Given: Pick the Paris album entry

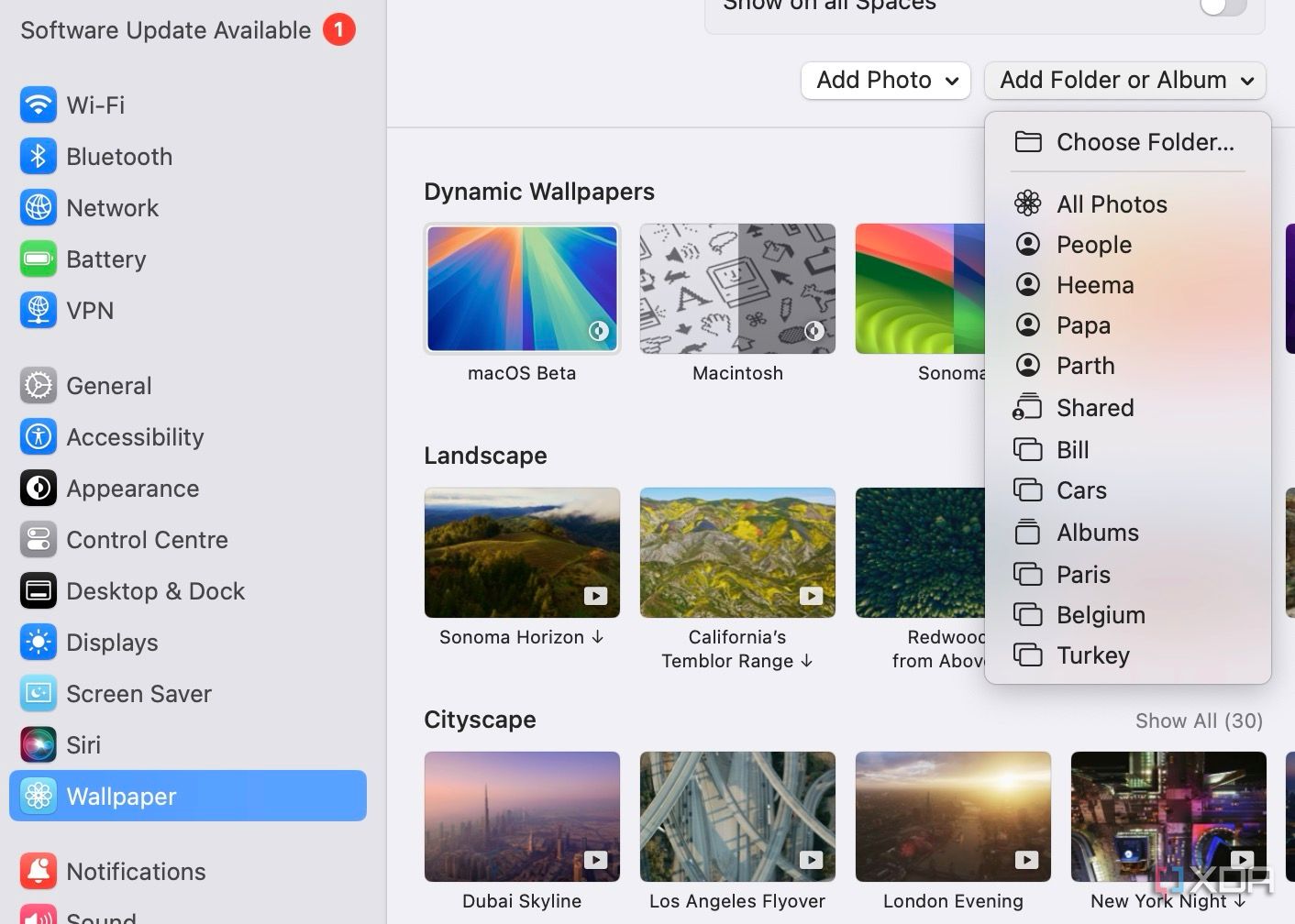Looking at the screenshot, I should click(x=1128, y=574).
